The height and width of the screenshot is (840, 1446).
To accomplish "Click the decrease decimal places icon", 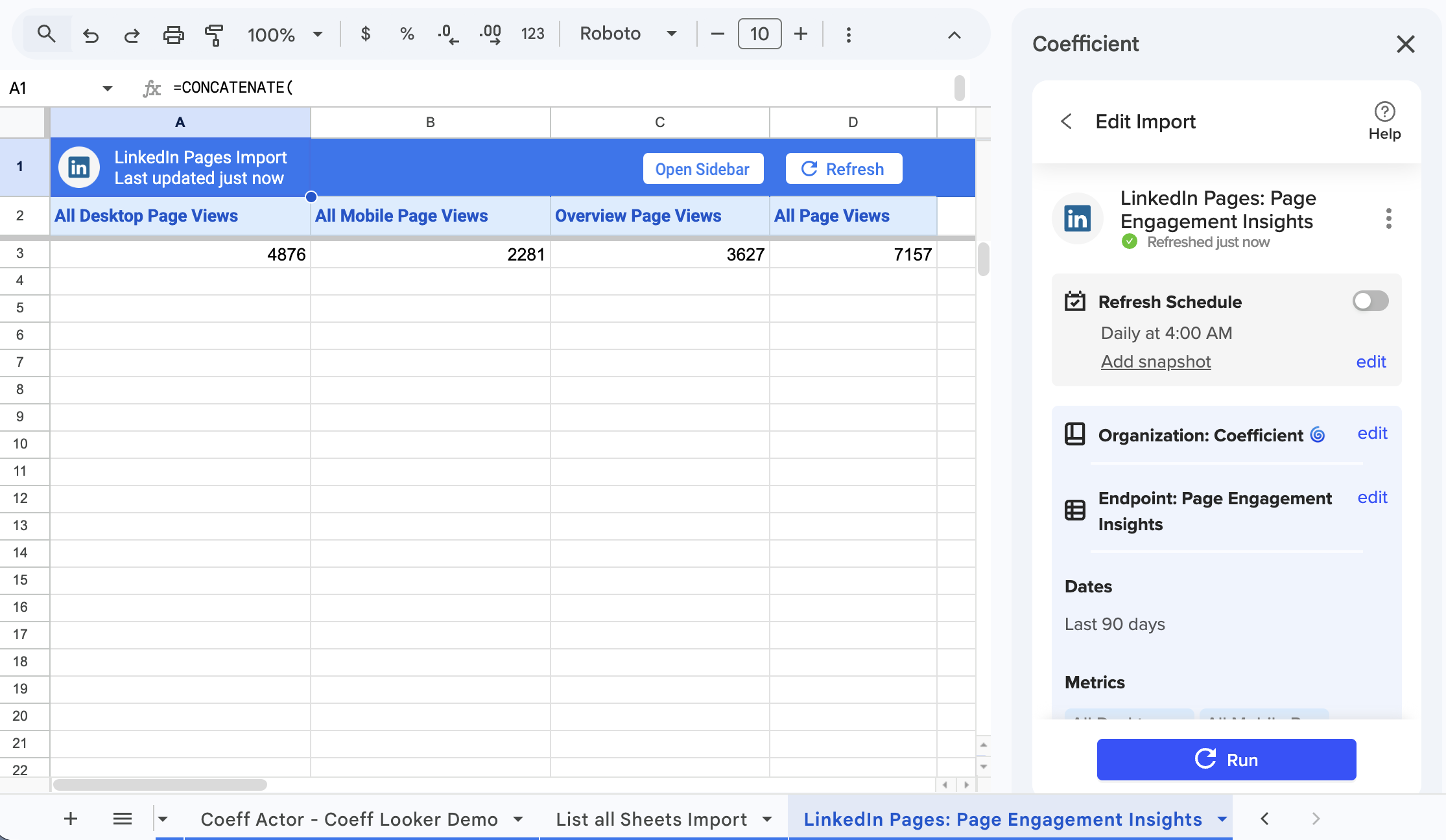I will click(x=448, y=34).
